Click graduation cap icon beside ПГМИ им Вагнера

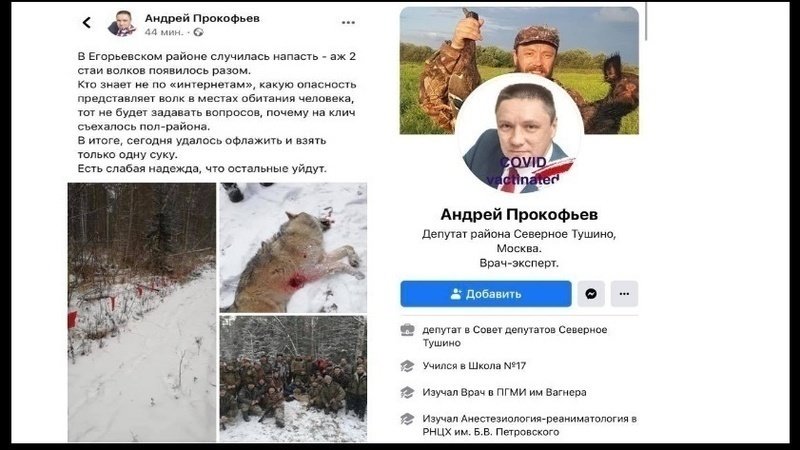point(407,392)
